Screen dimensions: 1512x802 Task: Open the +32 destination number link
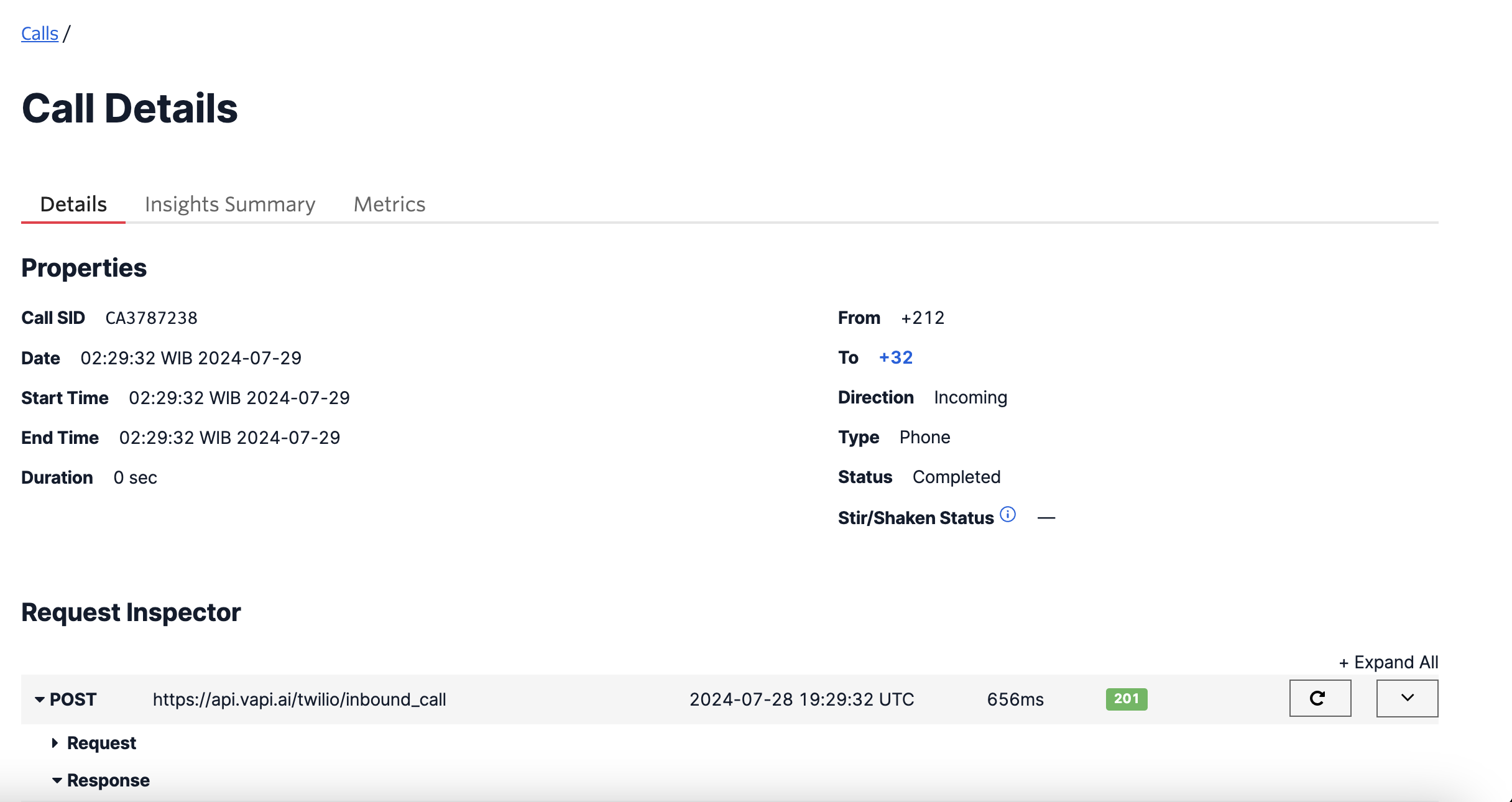tap(895, 357)
